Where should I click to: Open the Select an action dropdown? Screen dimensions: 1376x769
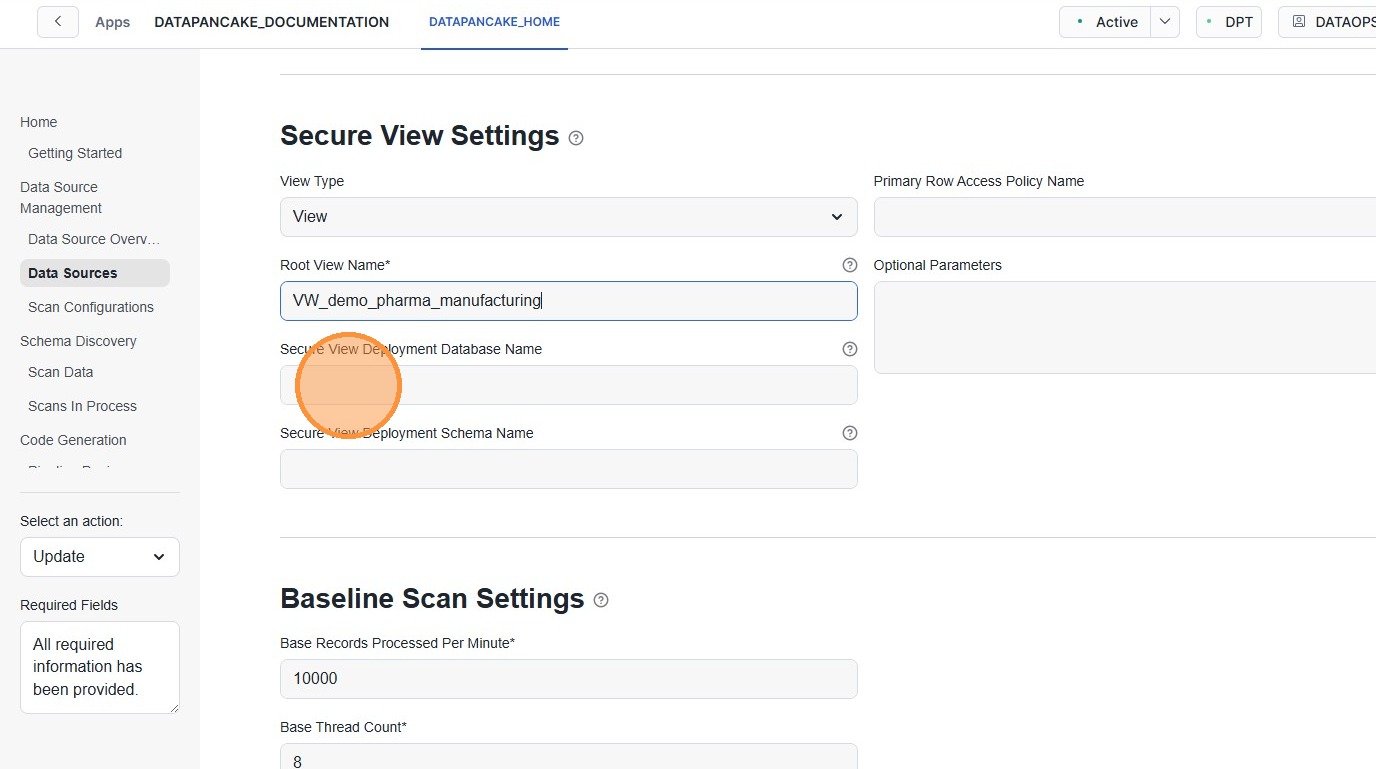pos(99,557)
